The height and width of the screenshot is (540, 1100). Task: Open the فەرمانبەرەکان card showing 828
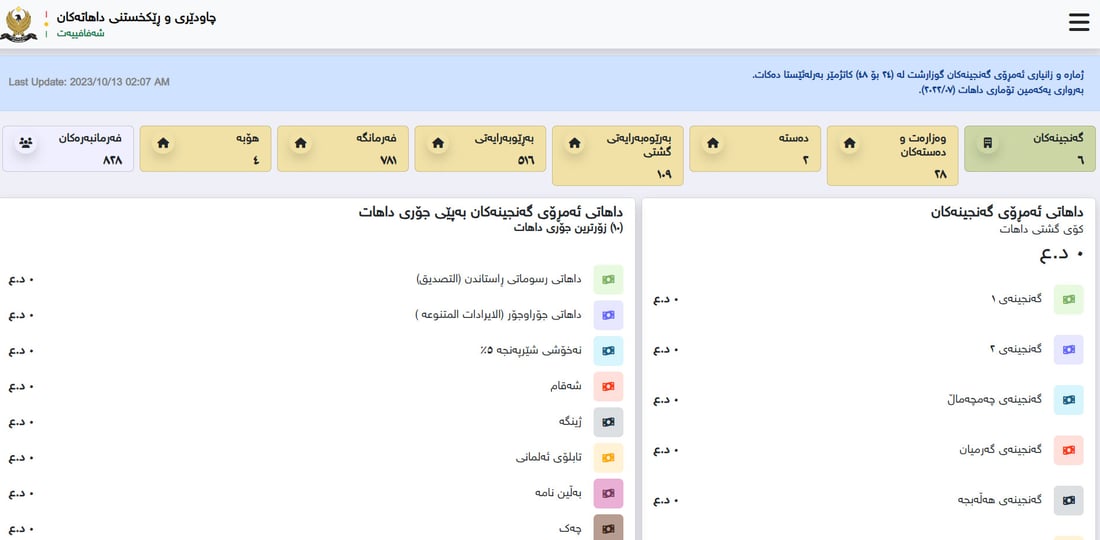(x=68, y=149)
